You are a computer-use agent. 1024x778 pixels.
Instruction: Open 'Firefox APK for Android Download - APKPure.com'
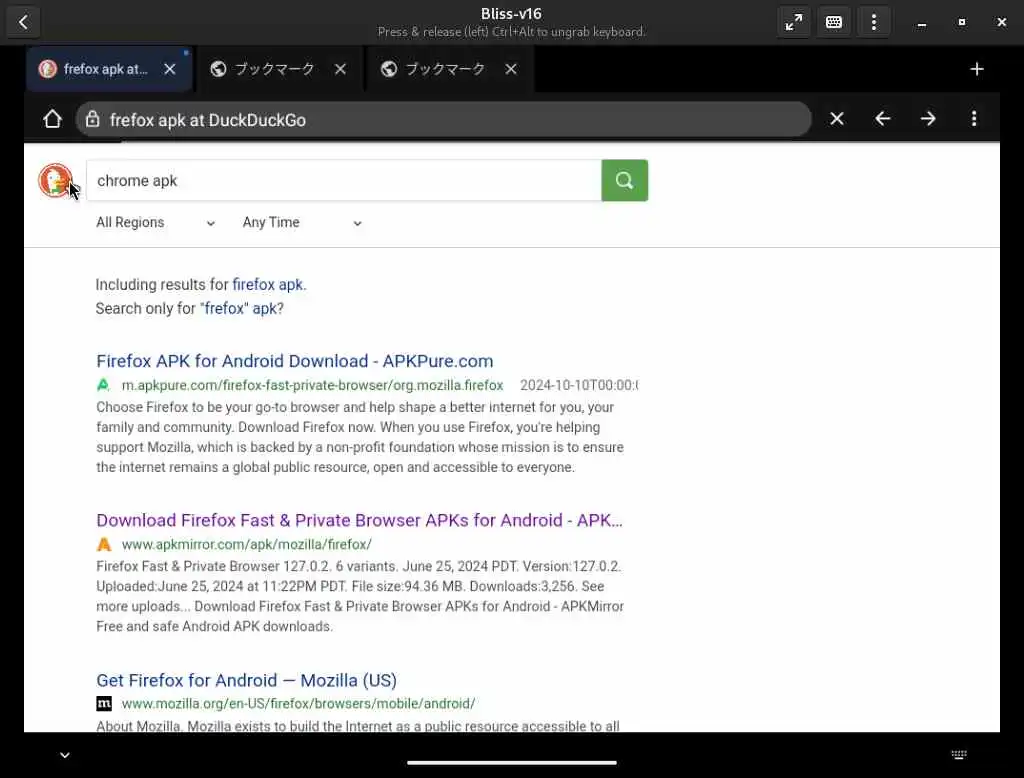295,361
